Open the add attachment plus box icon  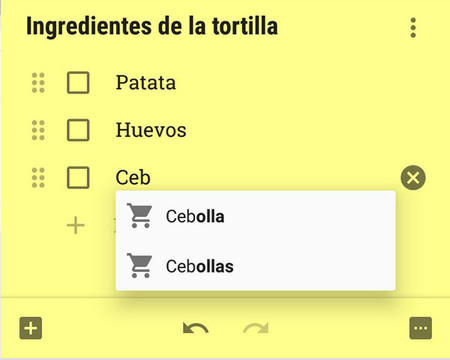31,328
